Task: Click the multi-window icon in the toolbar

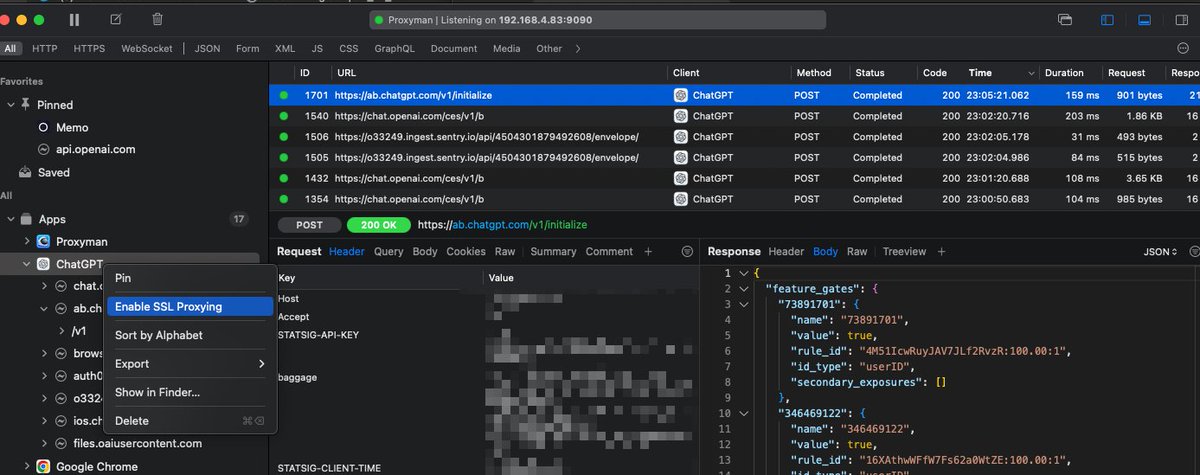Action: [1065, 19]
